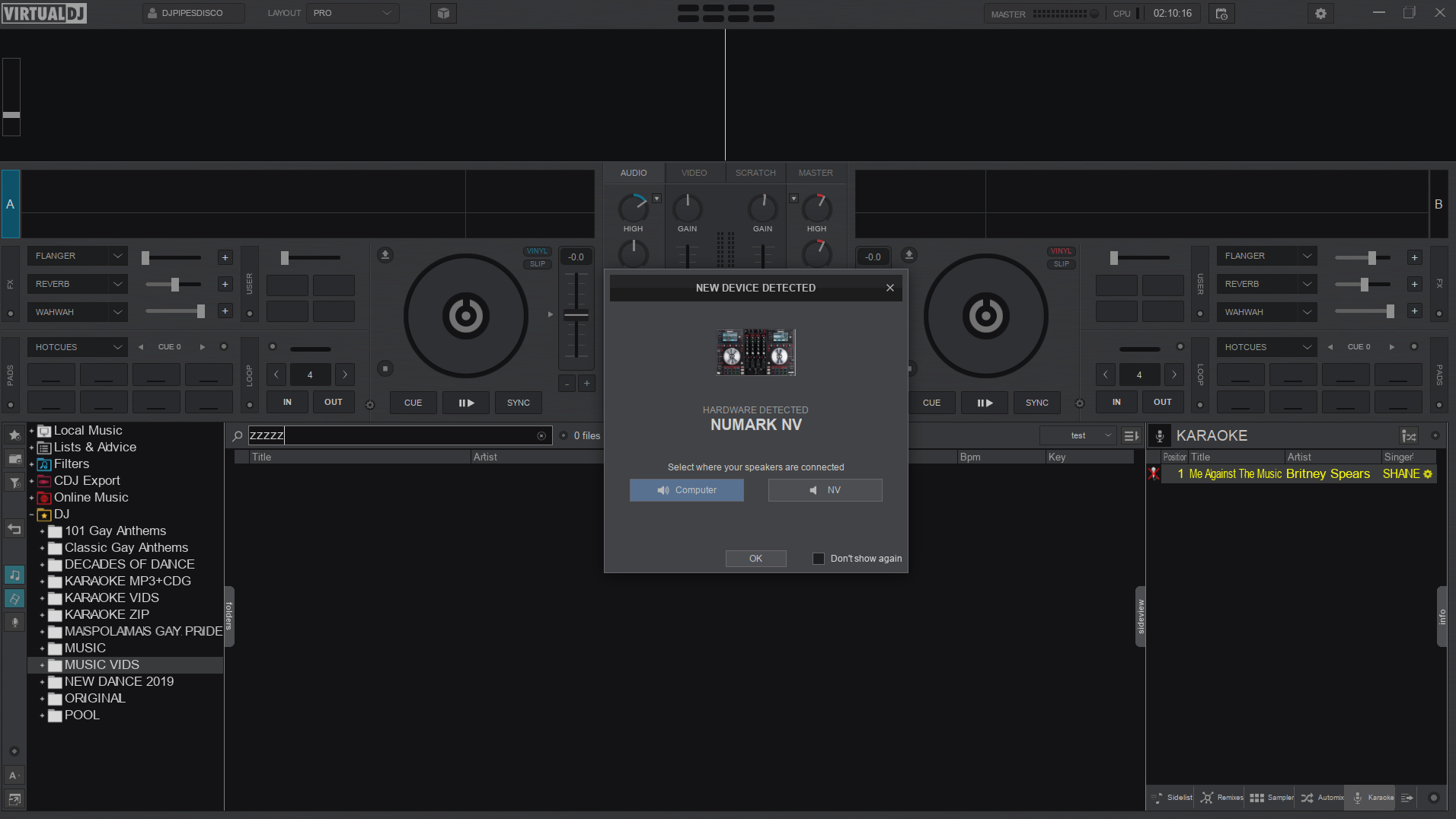Click the search magnifier icon
1456x819 pixels.
point(238,436)
